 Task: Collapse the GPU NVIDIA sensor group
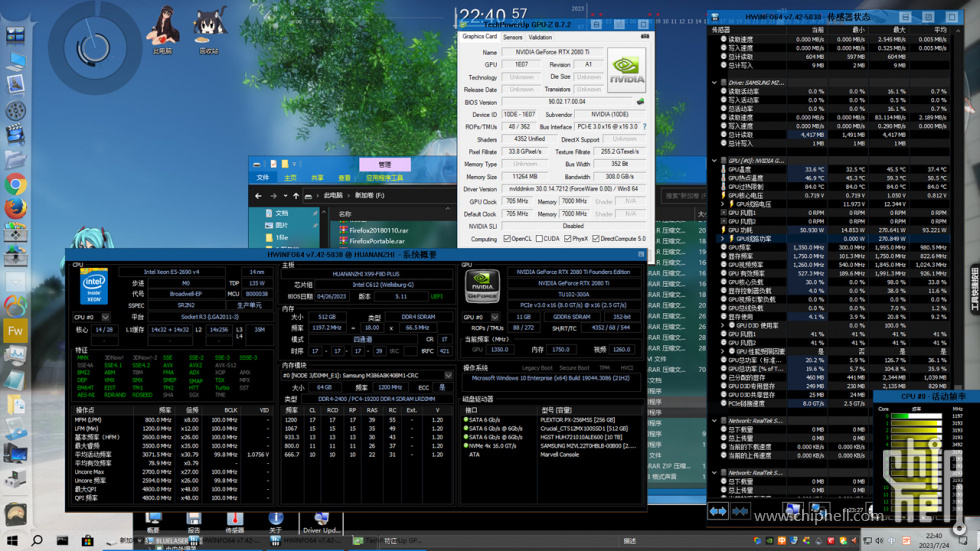pyautogui.click(x=716, y=161)
